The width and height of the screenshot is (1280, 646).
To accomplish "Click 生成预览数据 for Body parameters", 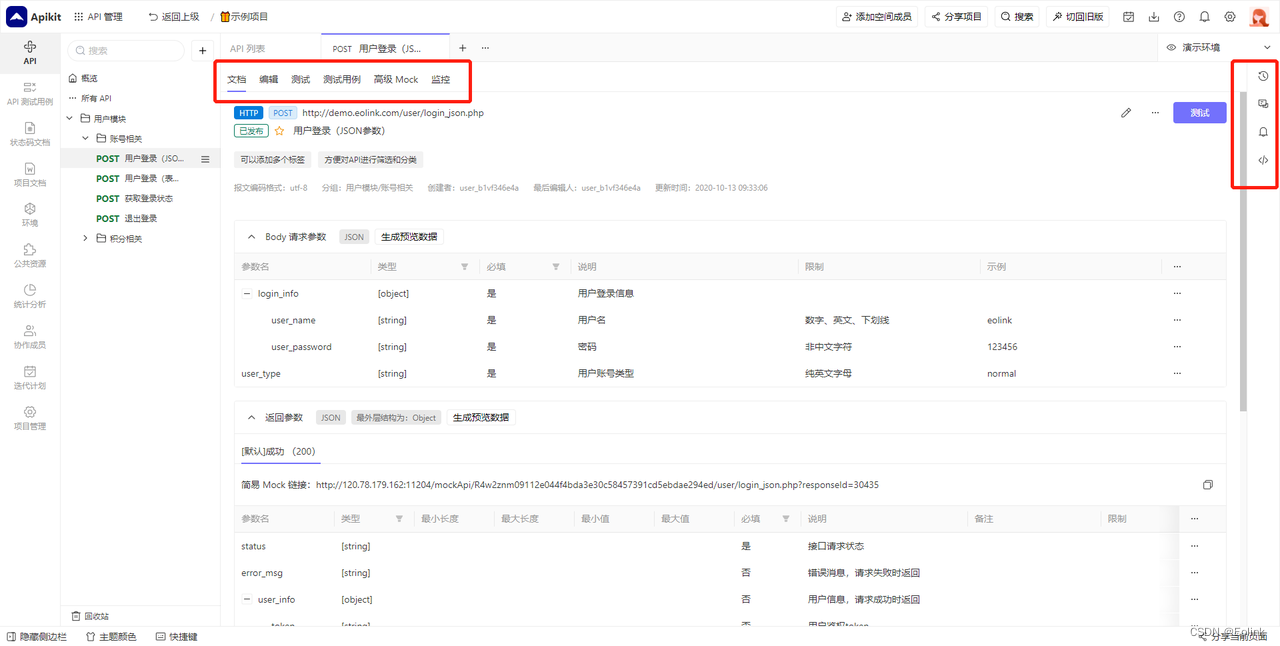I will [x=410, y=236].
